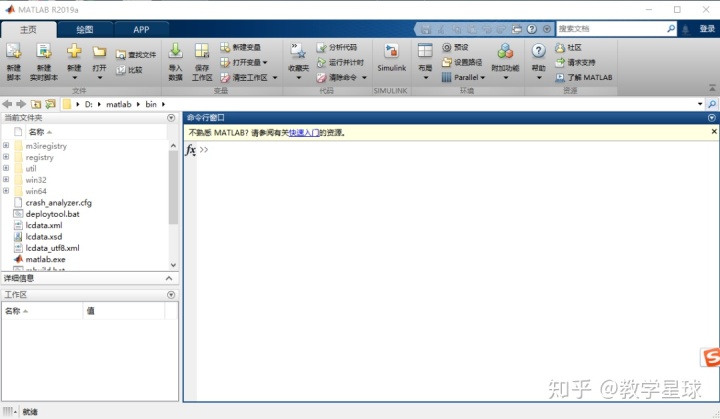
Task: Open Workspace (工作区) panel actions menu
Action: [171, 295]
